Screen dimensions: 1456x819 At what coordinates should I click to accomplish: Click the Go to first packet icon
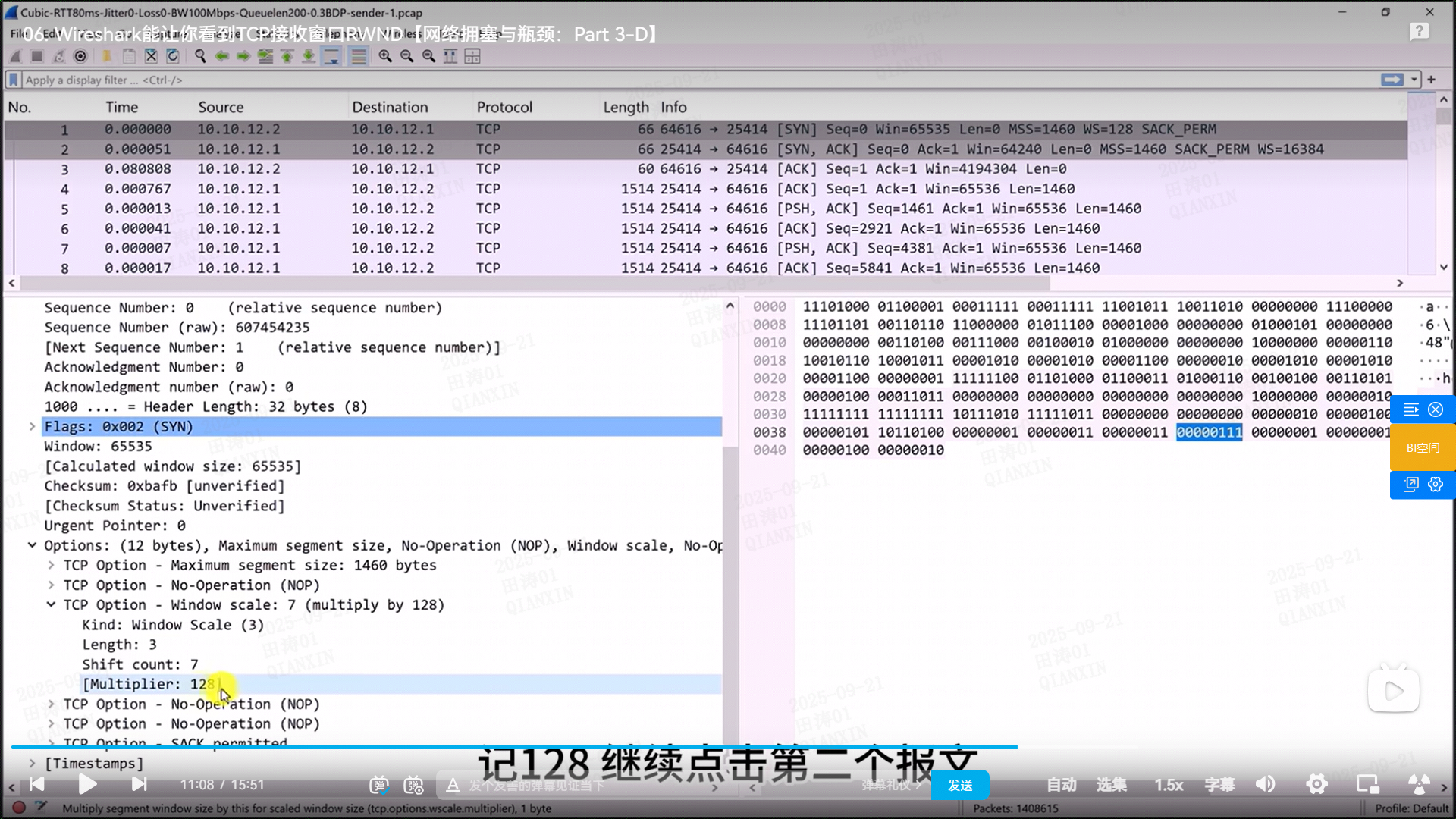point(287,56)
